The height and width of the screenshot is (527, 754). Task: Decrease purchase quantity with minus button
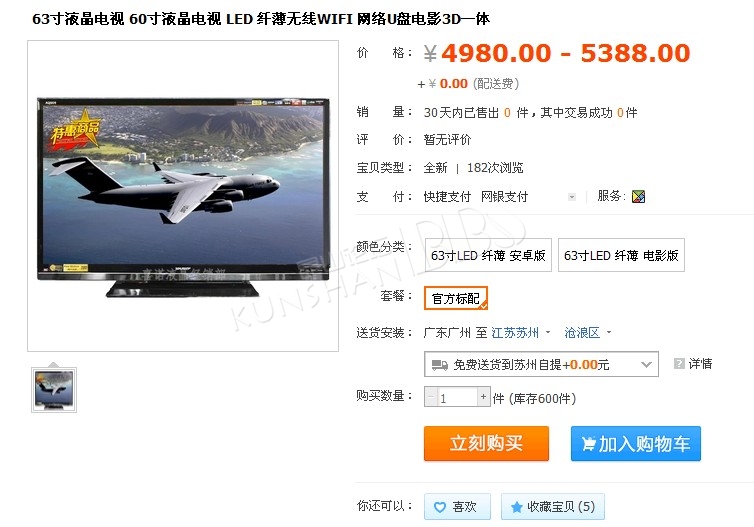click(431, 397)
